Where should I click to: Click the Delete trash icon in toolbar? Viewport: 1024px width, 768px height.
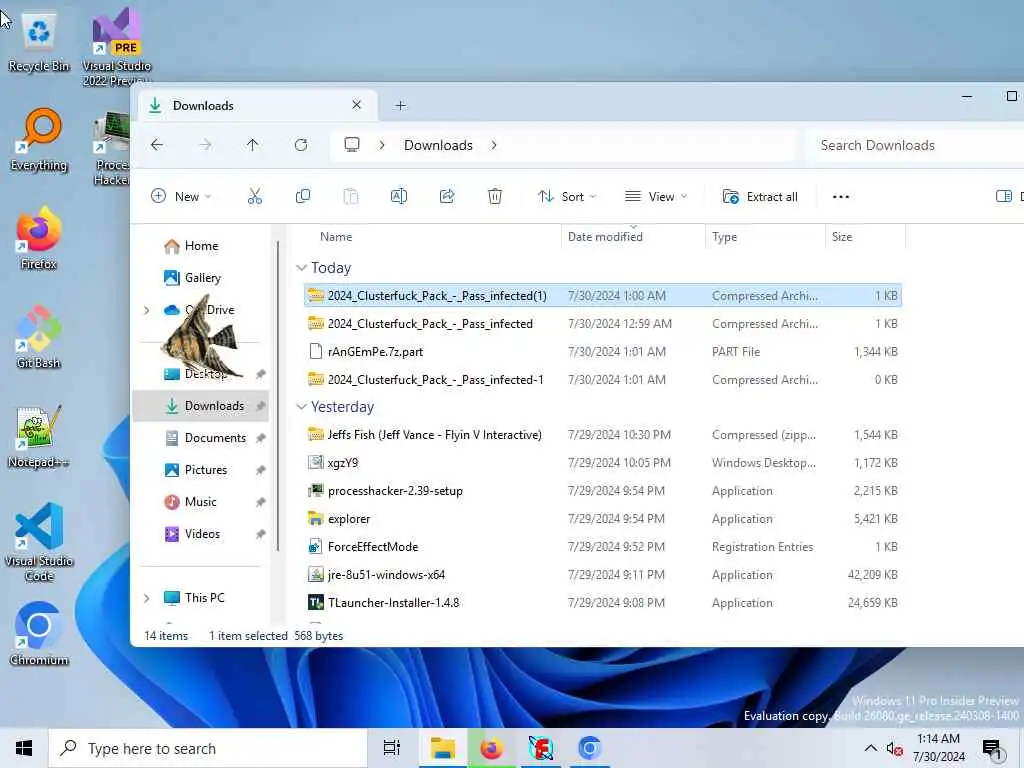(495, 197)
